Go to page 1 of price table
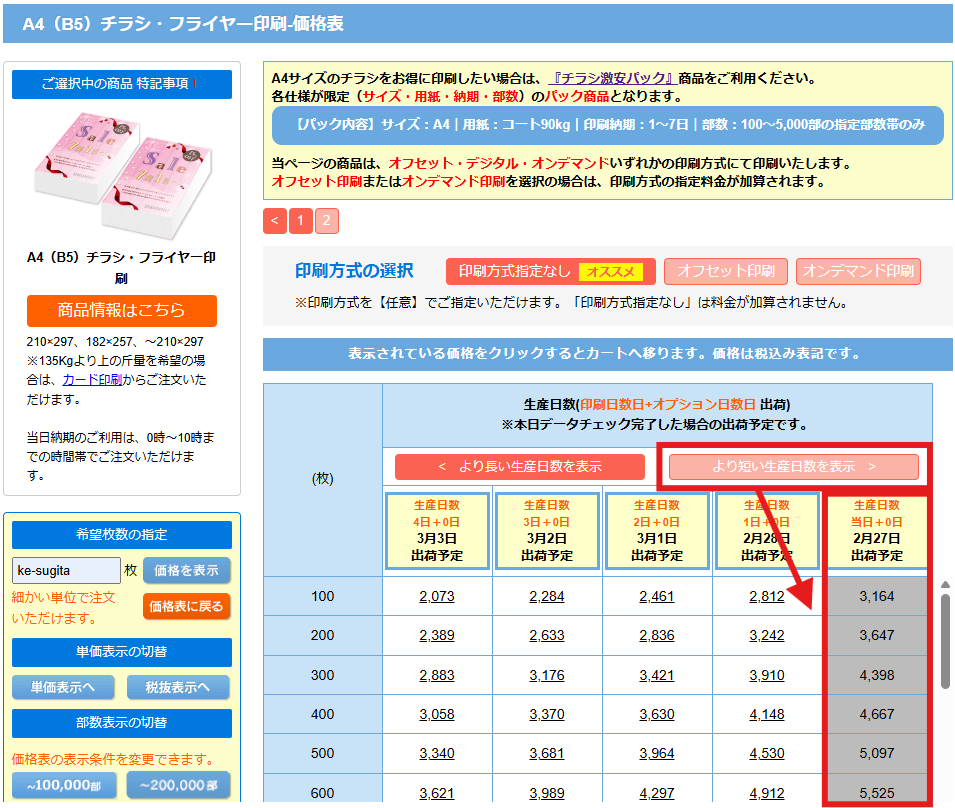This screenshot has width=955, height=808. point(301,221)
